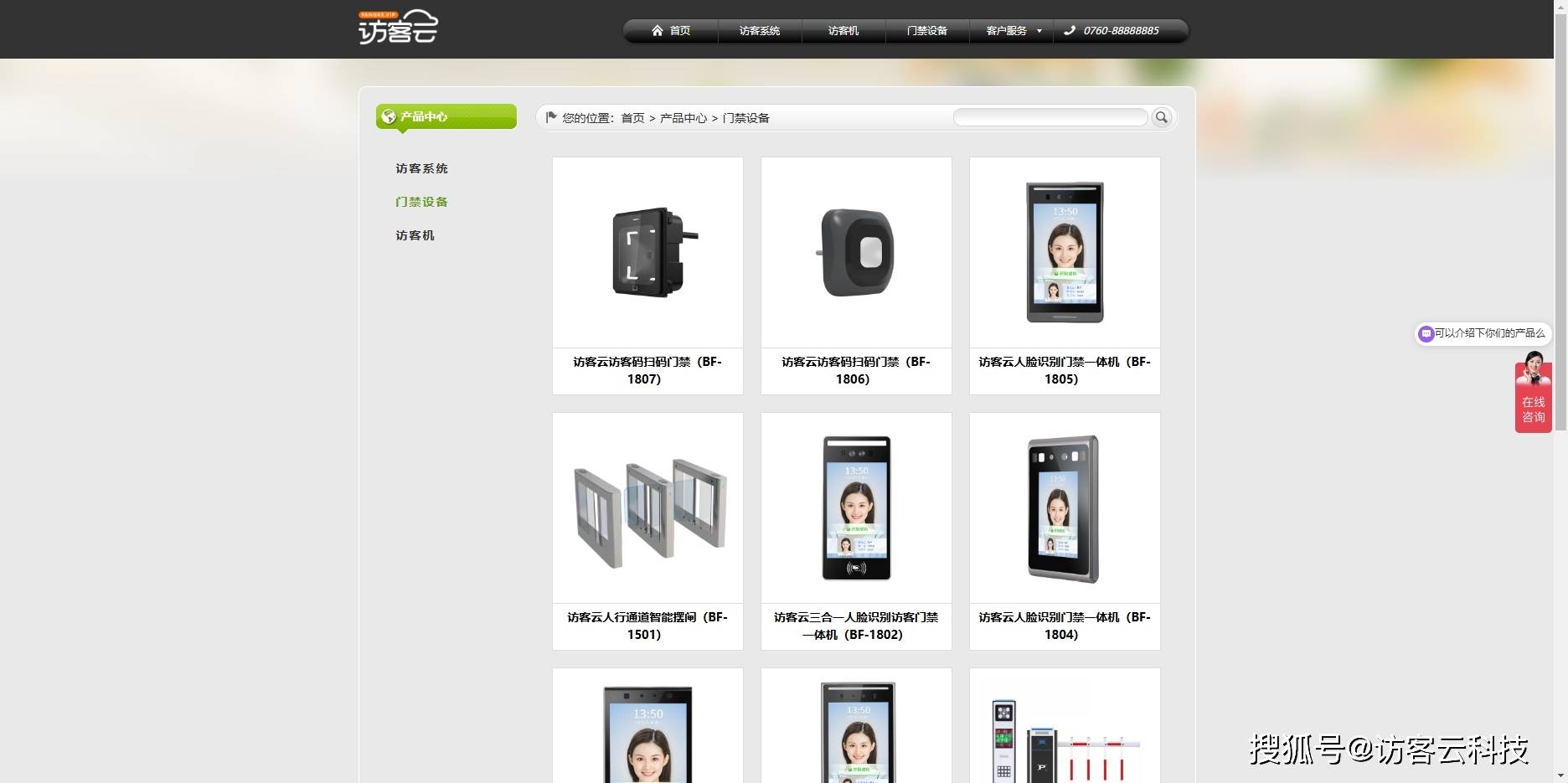Screen dimensions: 1568x783
Task: Click the magnifier search icon
Action: coord(1162,118)
